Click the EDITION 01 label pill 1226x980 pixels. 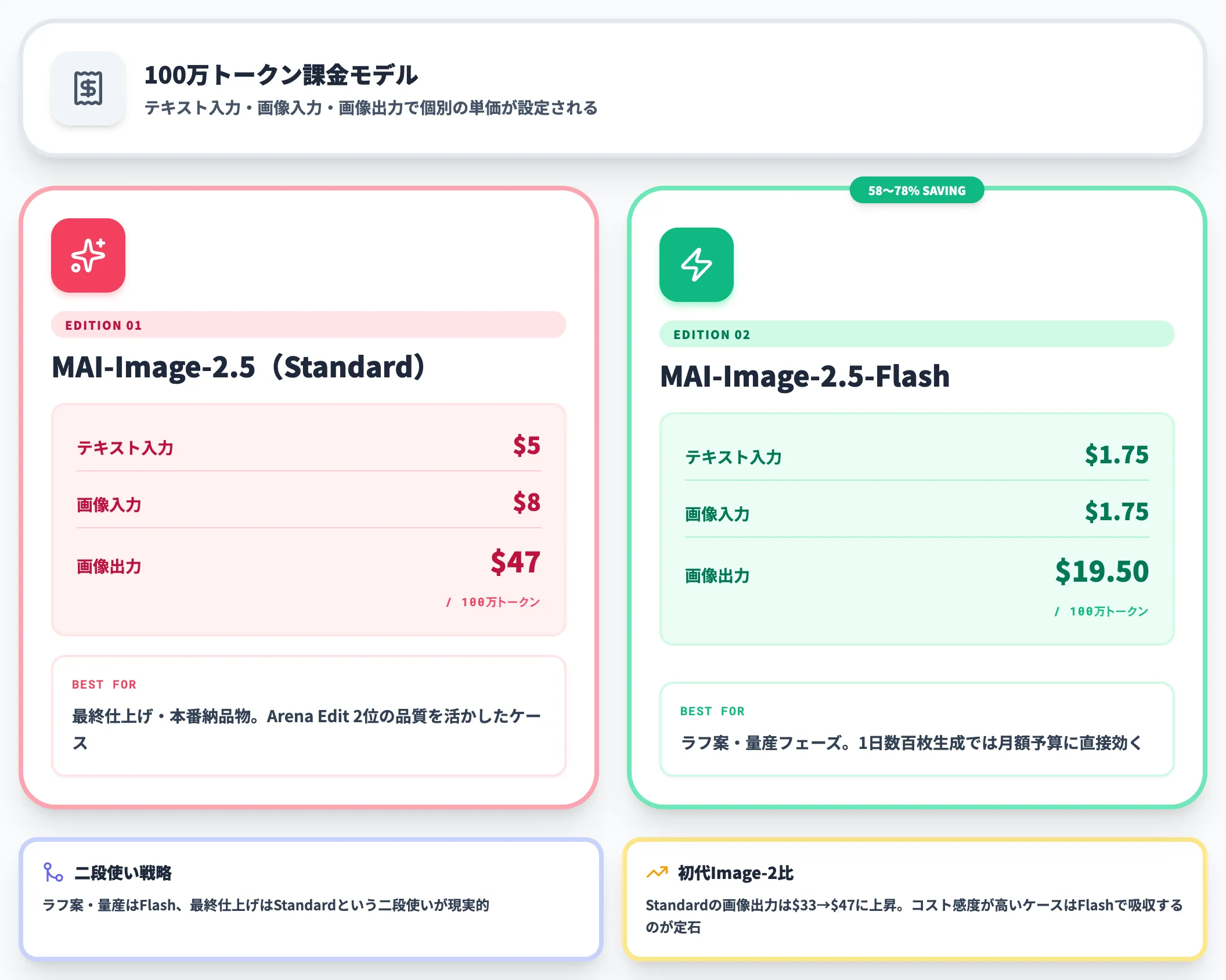[309, 325]
